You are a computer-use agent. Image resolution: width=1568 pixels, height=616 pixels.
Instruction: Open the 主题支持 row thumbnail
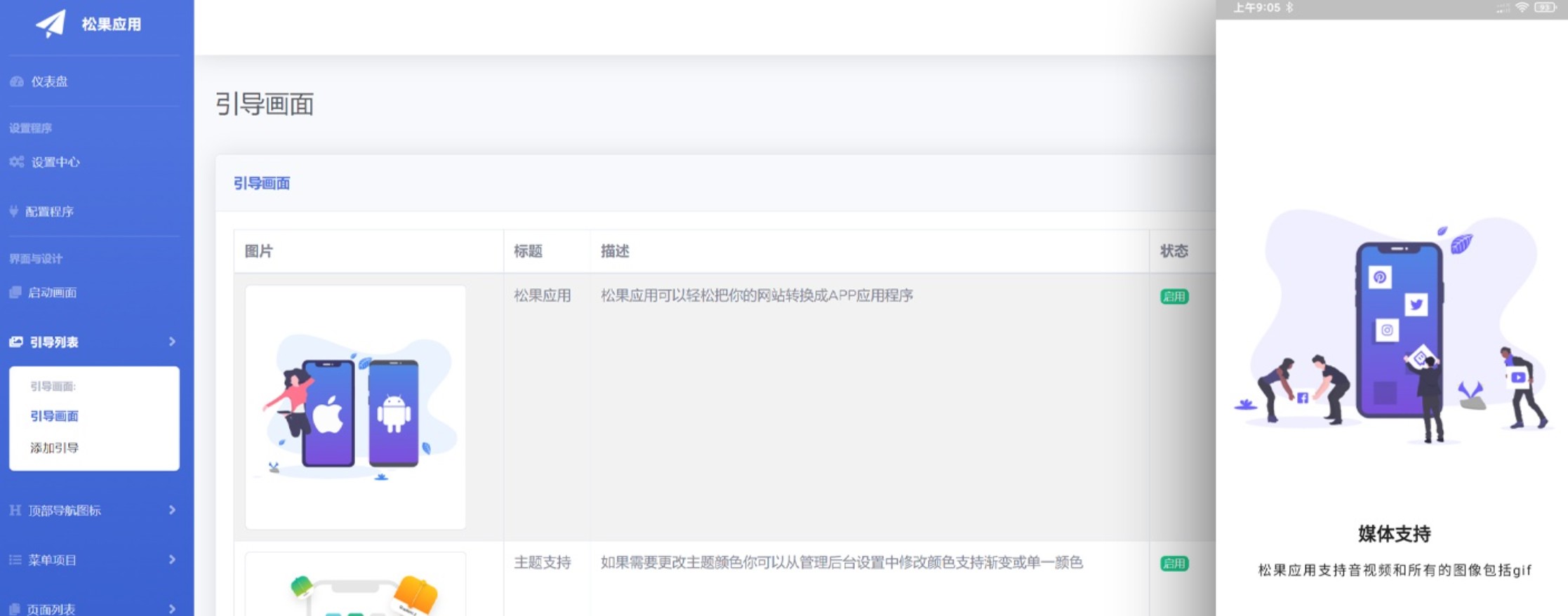[355, 584]
